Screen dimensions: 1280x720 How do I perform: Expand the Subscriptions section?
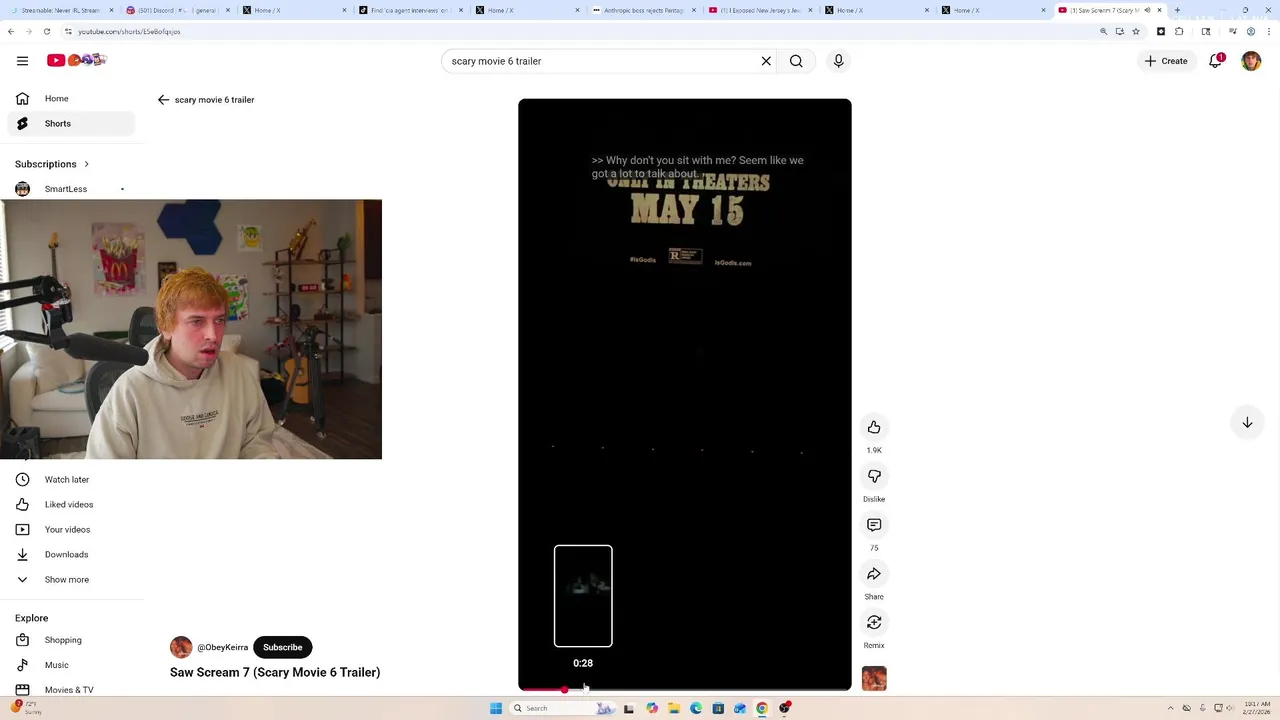pyautogui.click(x=52, y=164)
